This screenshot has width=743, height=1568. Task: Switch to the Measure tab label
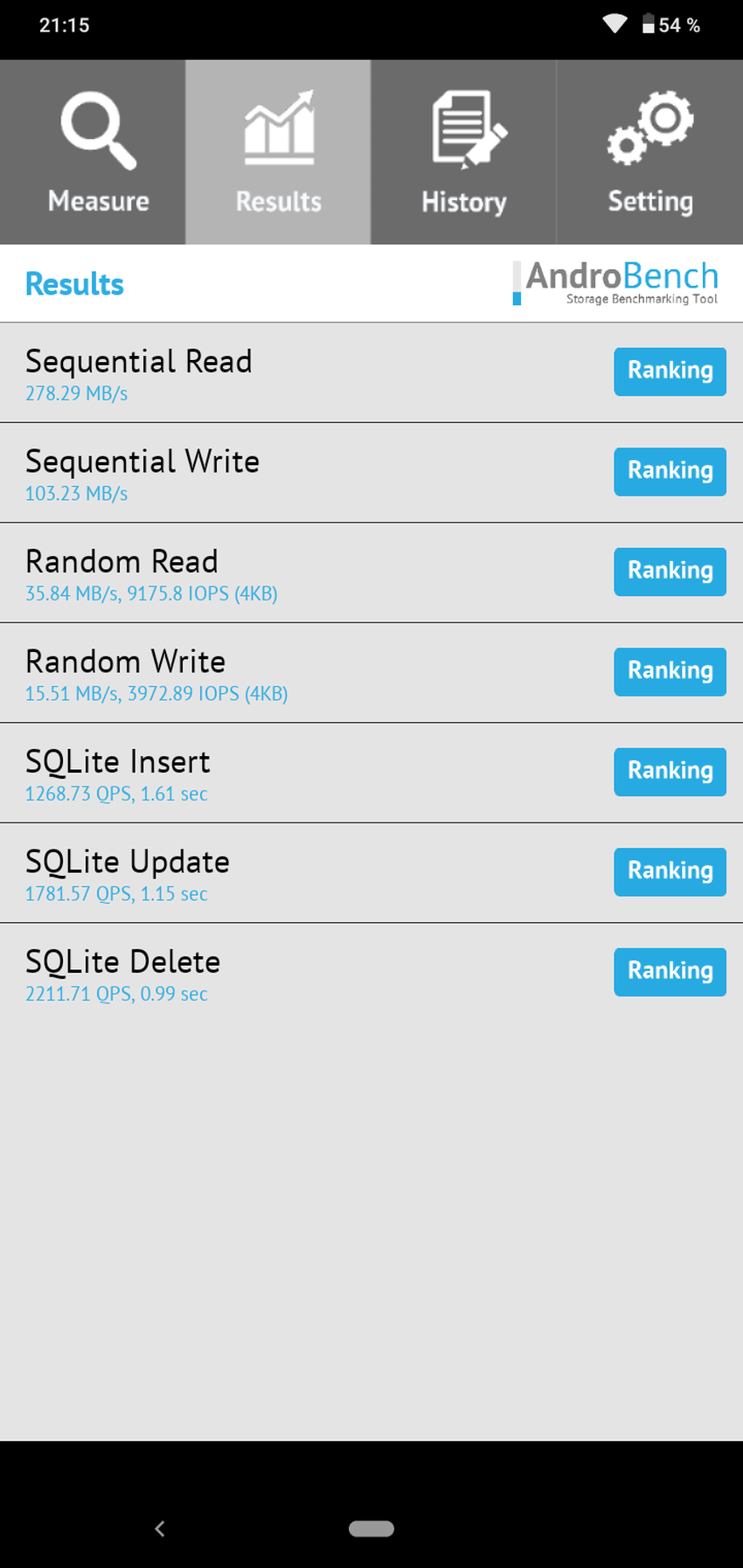point(98,201)
